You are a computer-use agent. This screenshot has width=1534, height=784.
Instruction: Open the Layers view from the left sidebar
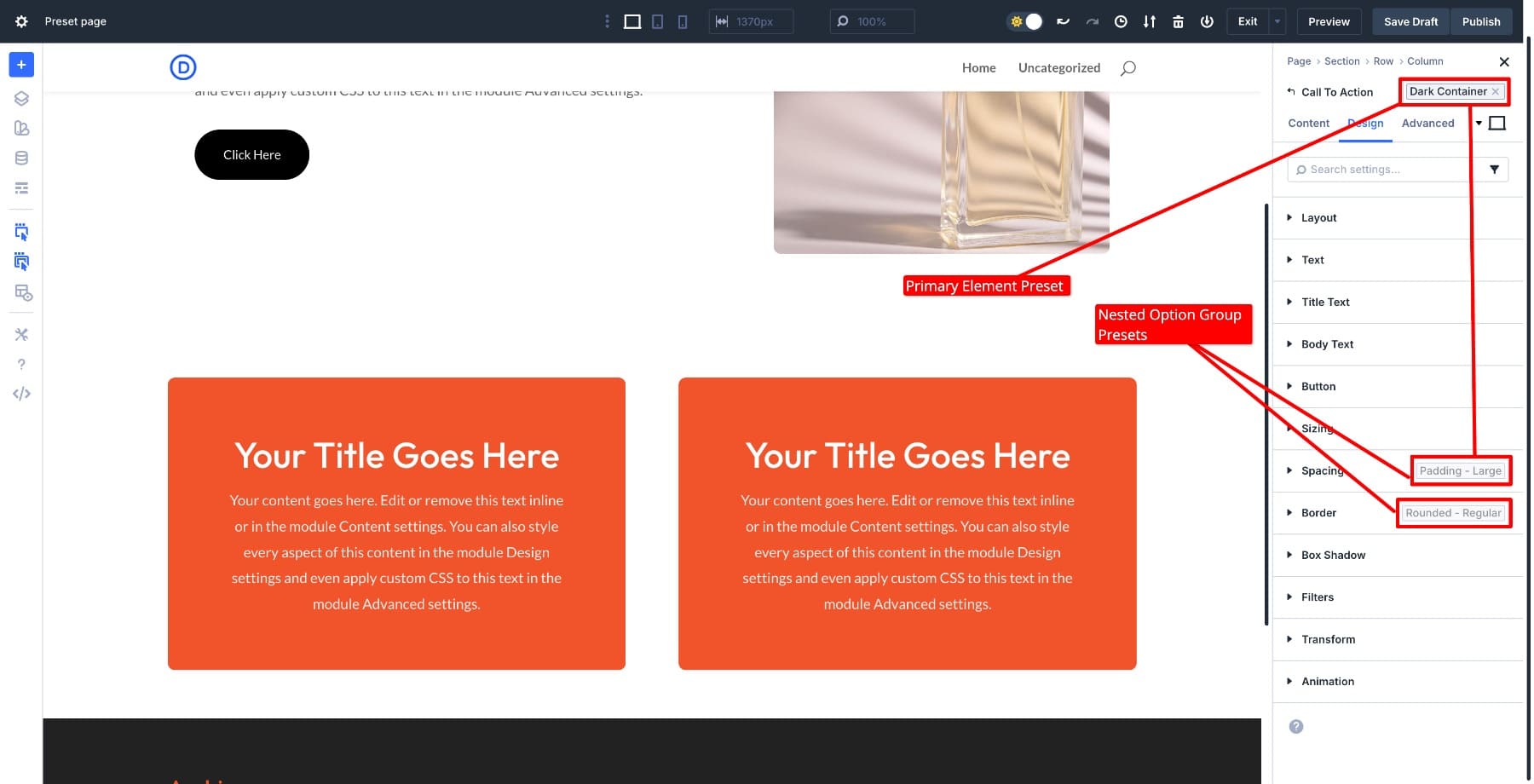point(20,98)
